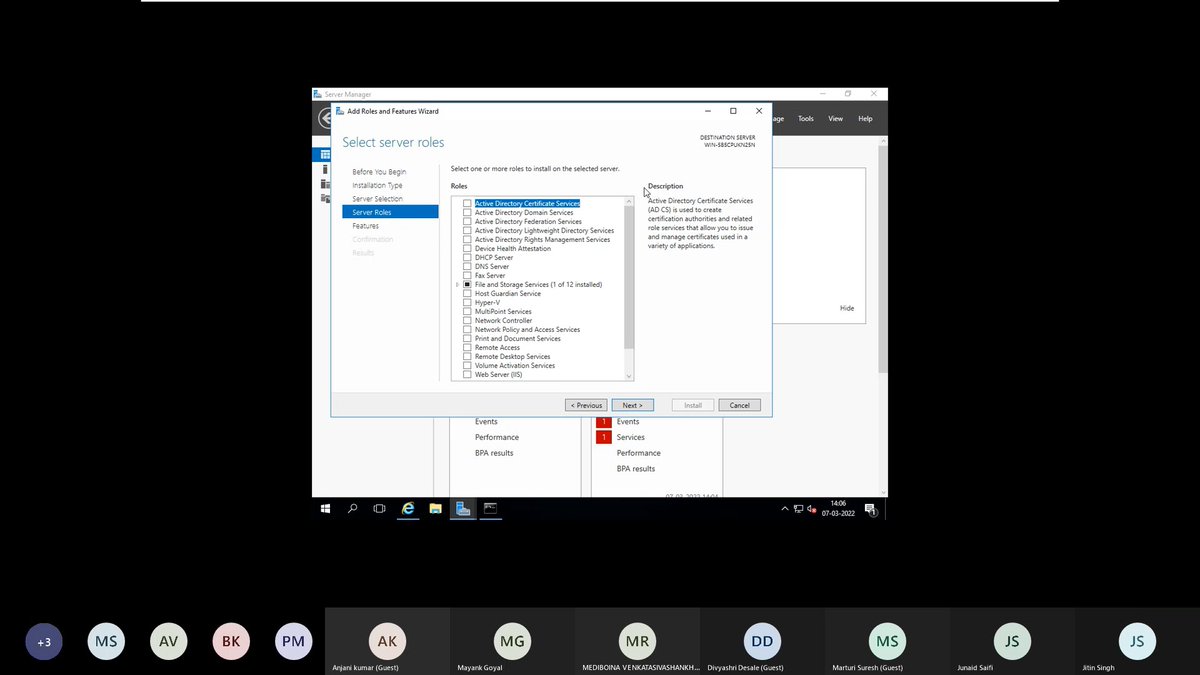Open Task View on the taskbar

(x=379, y=508)
